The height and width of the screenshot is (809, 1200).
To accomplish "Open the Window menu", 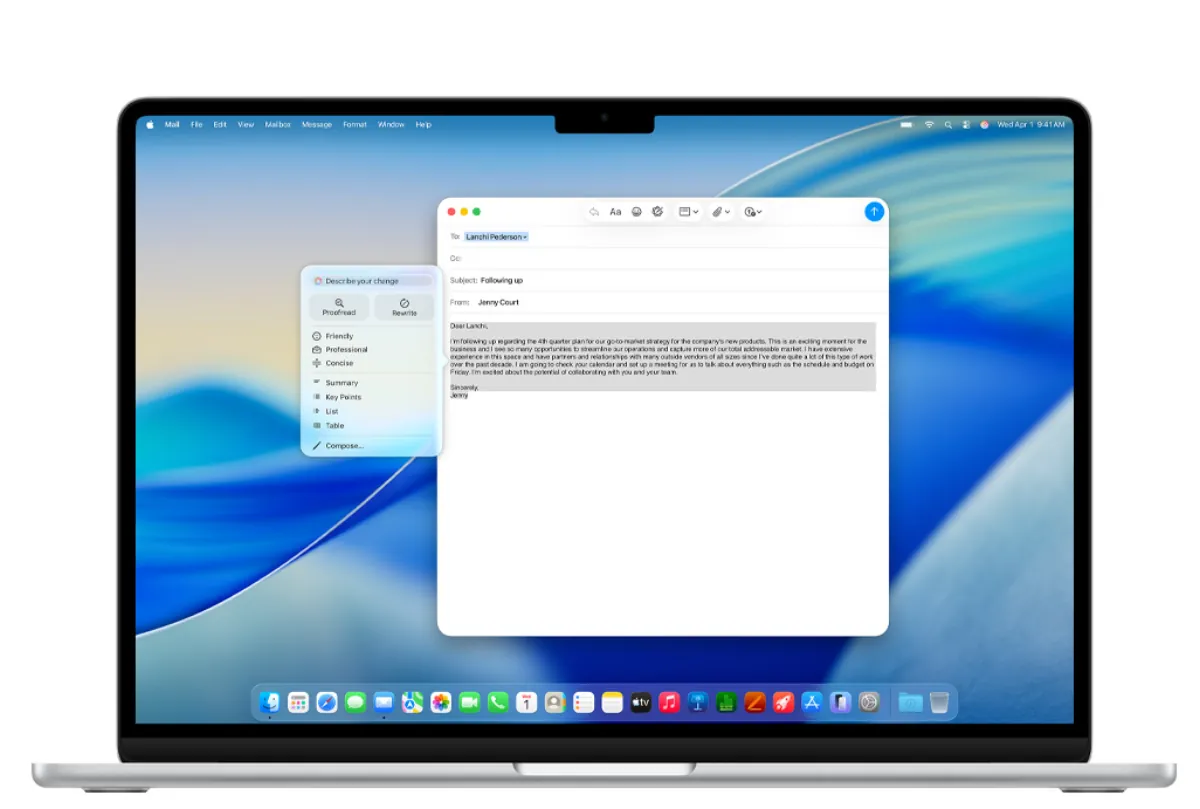I will click(x=391, y=125).
